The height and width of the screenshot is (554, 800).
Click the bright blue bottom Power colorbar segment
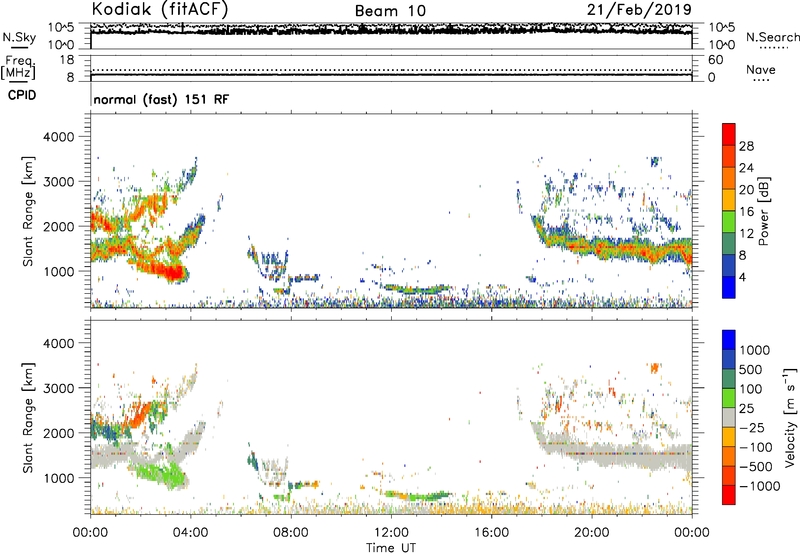point(729,287)
